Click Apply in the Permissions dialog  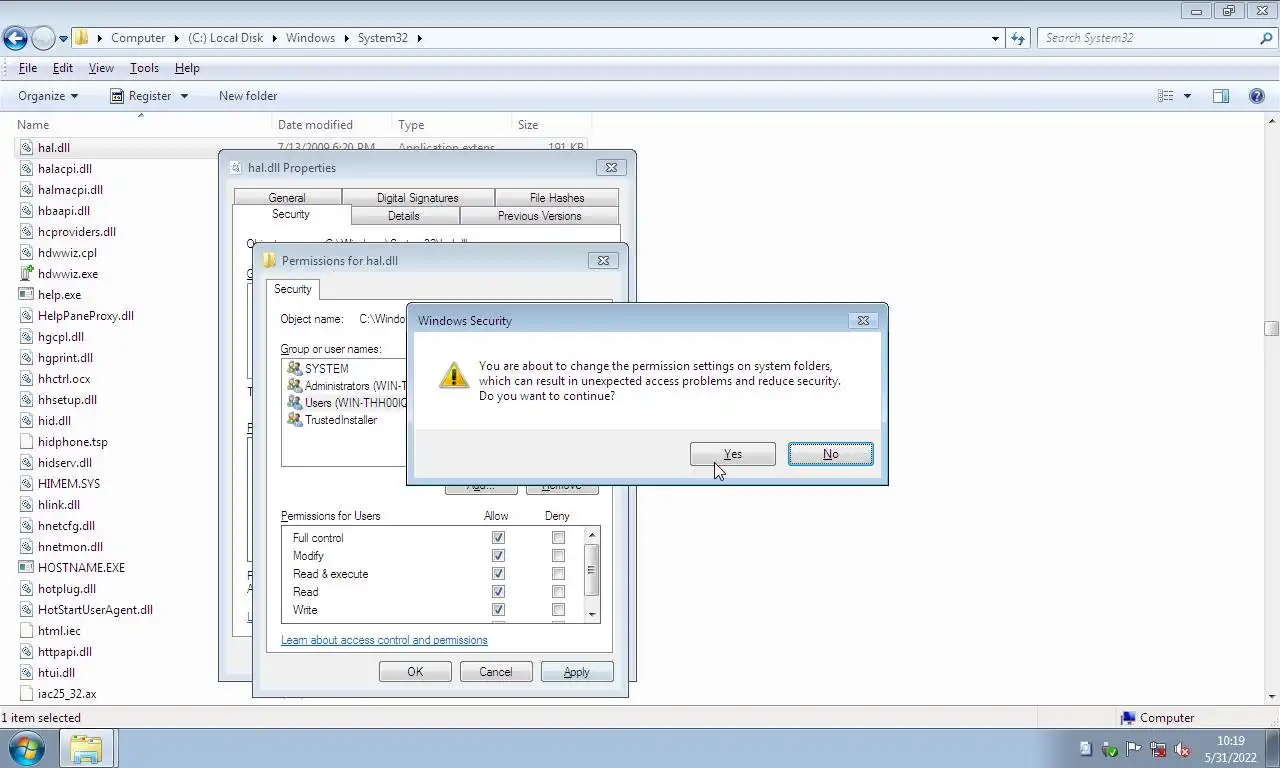pos(577,672)
